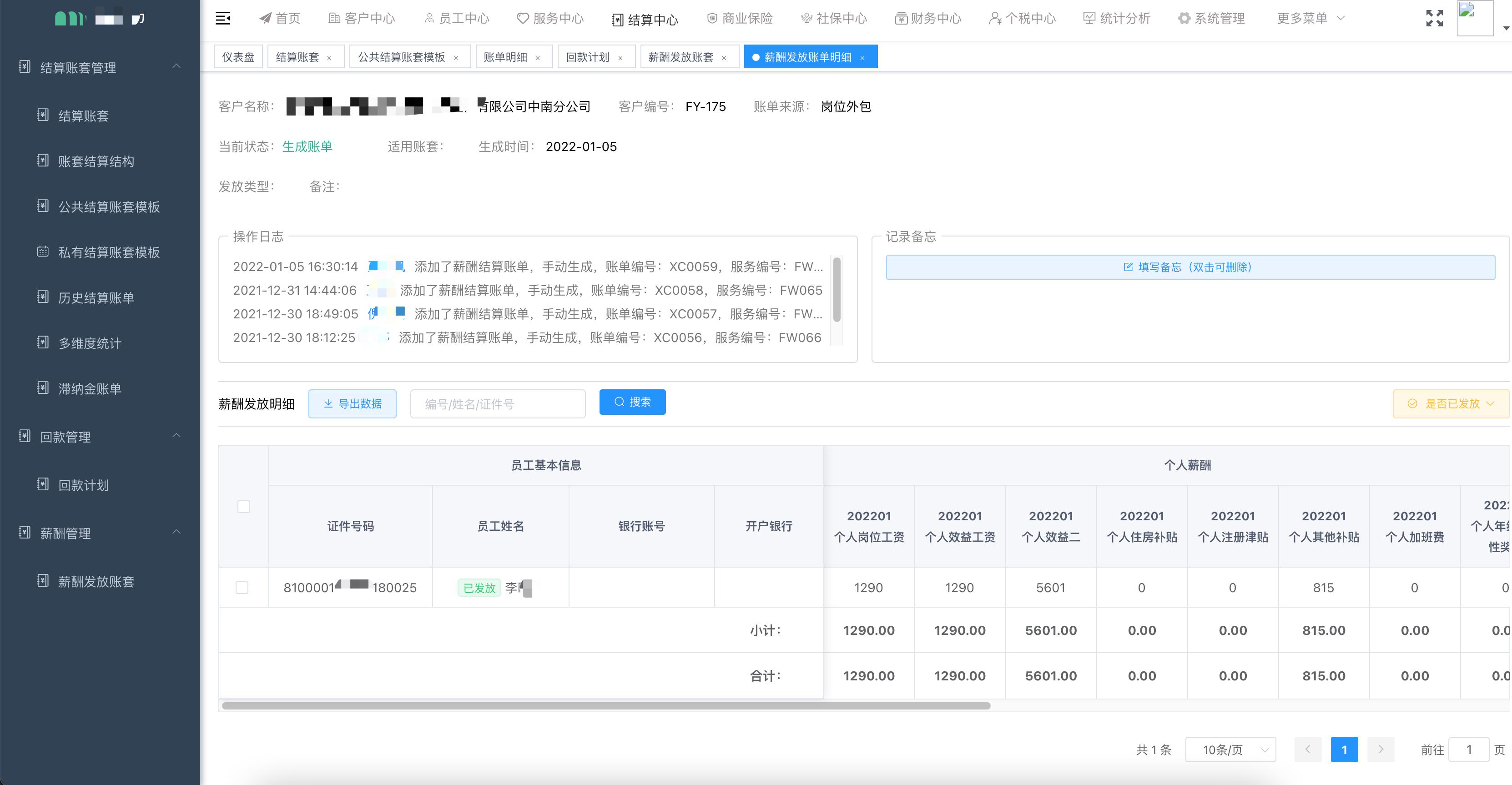Open the 是否已发放 filter dropdown

(1449, 403)
